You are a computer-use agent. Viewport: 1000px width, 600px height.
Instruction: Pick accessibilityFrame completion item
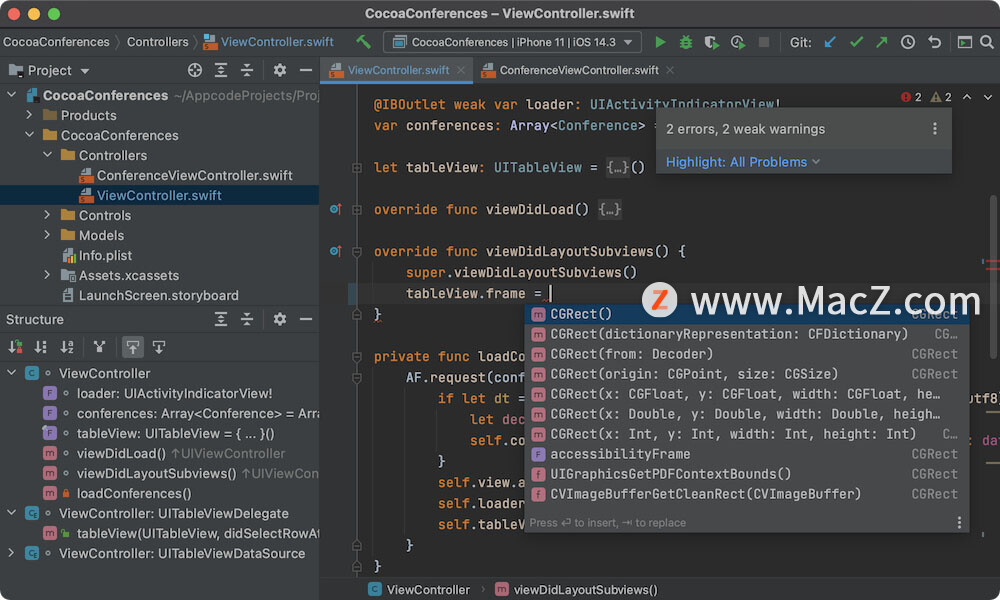point(747,454)
